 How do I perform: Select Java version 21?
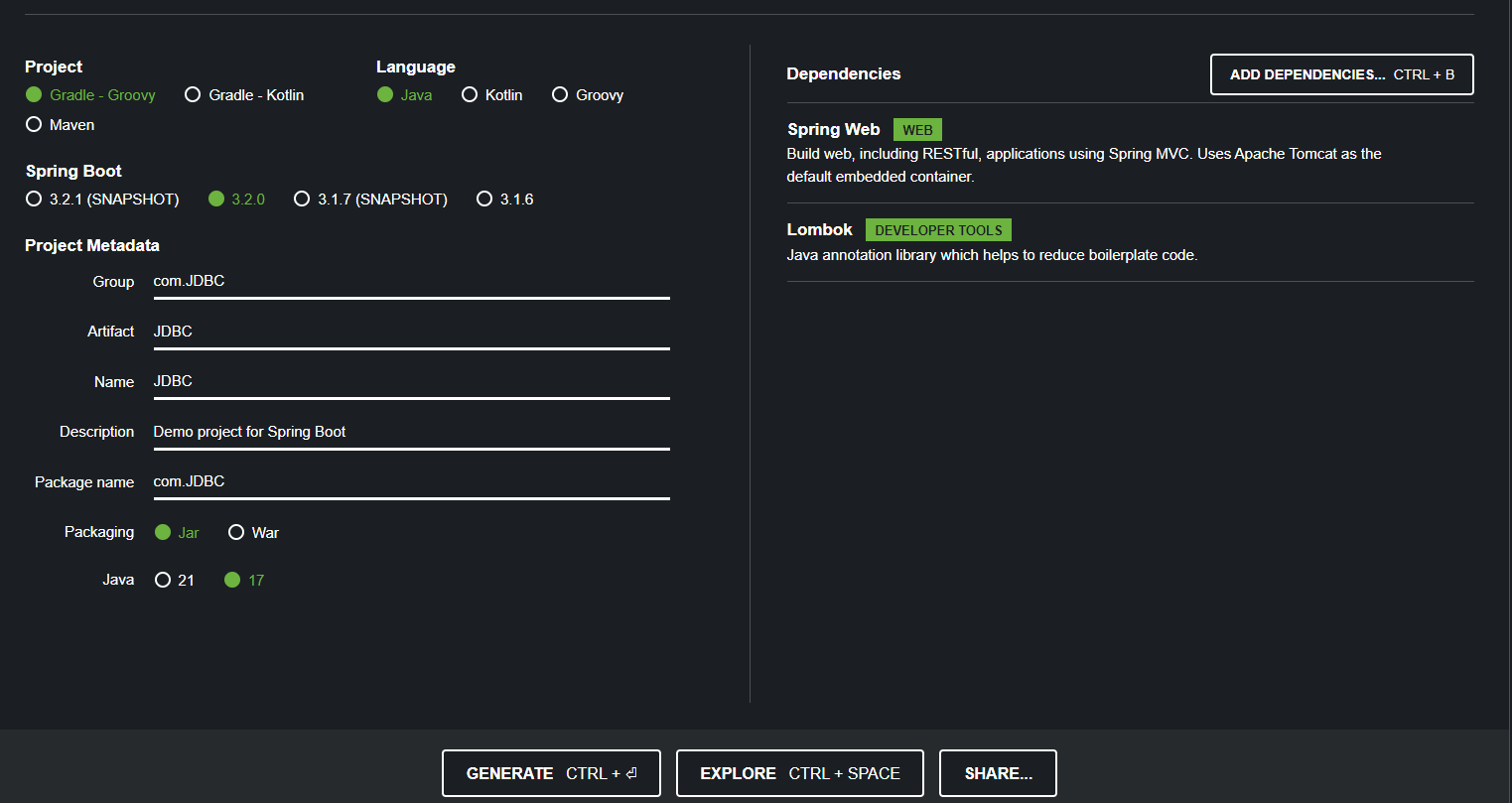click(175, 581)
